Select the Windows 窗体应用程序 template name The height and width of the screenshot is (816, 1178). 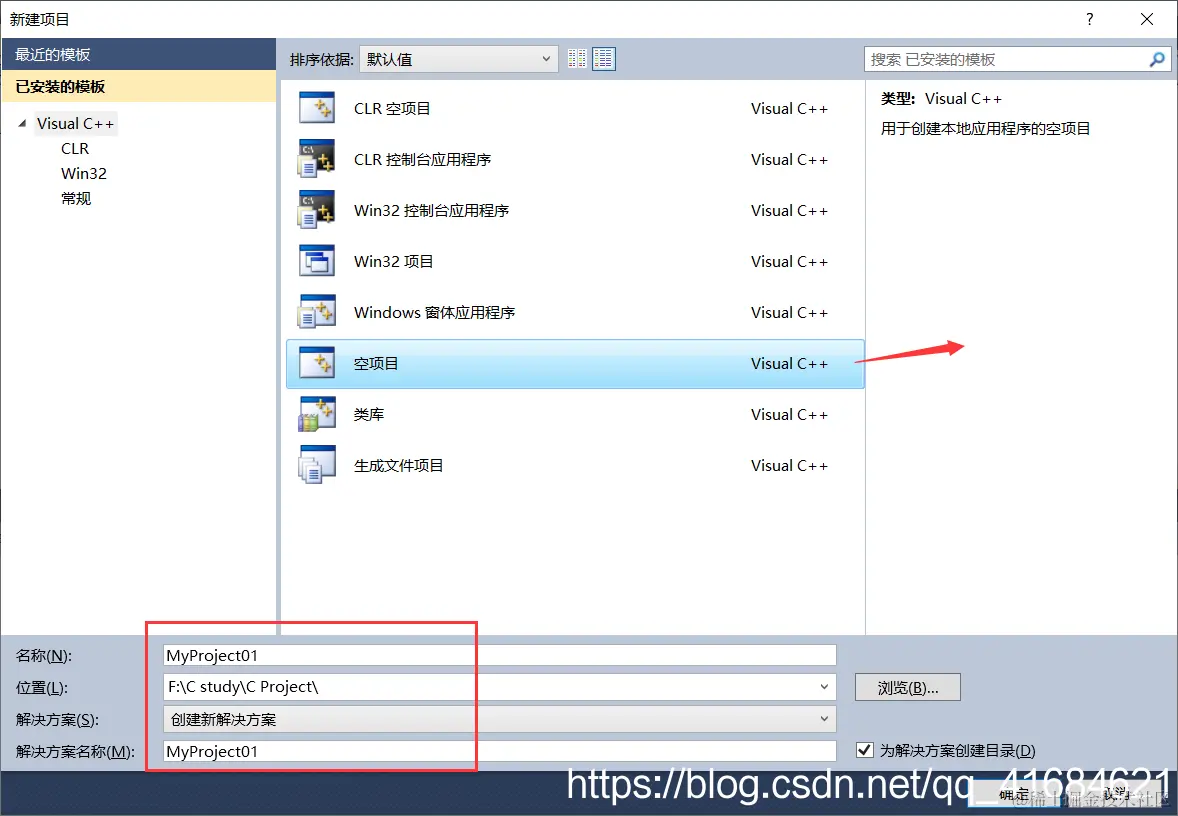tap(434, 313)
